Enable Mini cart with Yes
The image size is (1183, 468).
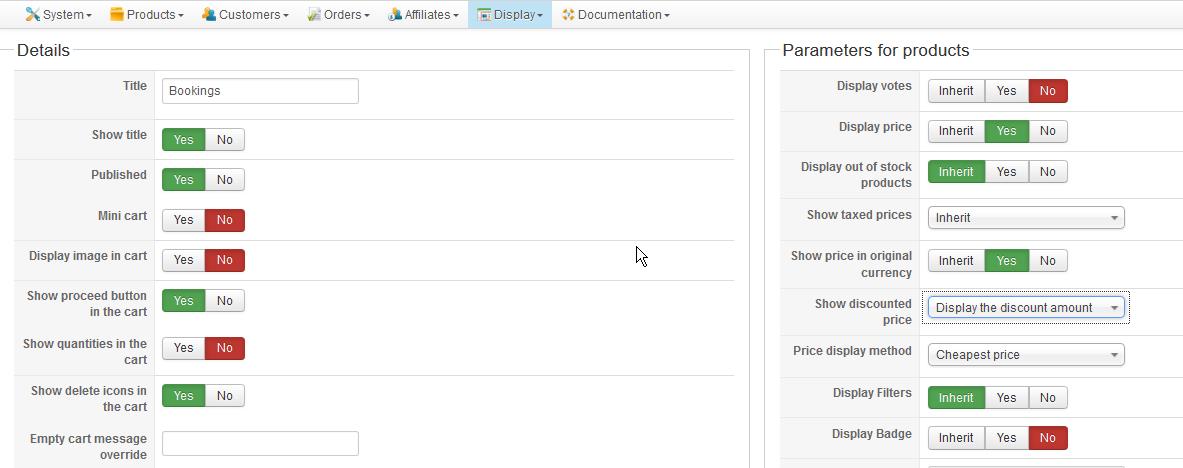(184, 220)
